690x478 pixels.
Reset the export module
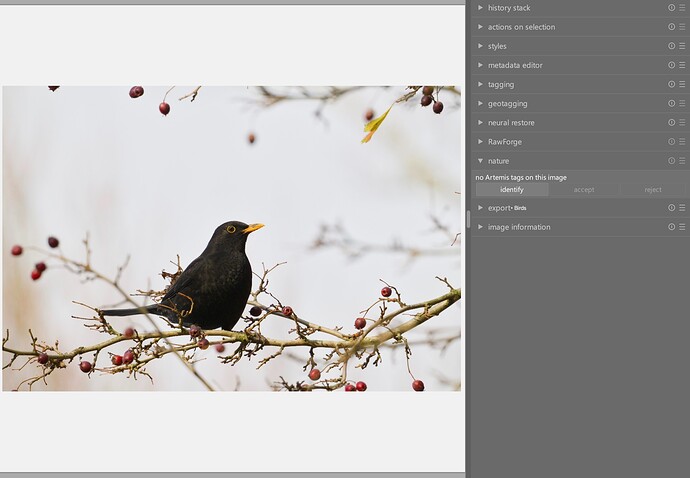tap(672, 208)
